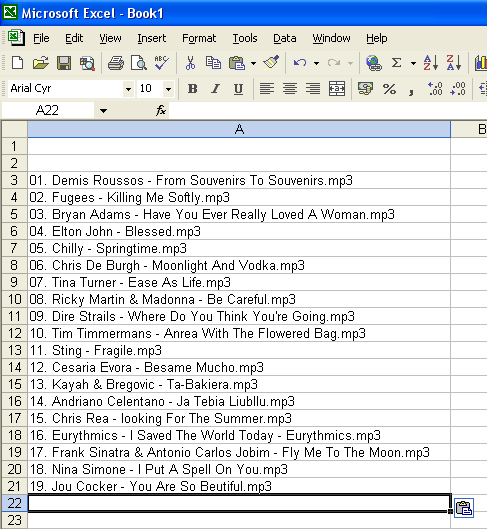Expand the Arial Cyr font dropdown
The image size is (487, 529).
tap(128, 89)
